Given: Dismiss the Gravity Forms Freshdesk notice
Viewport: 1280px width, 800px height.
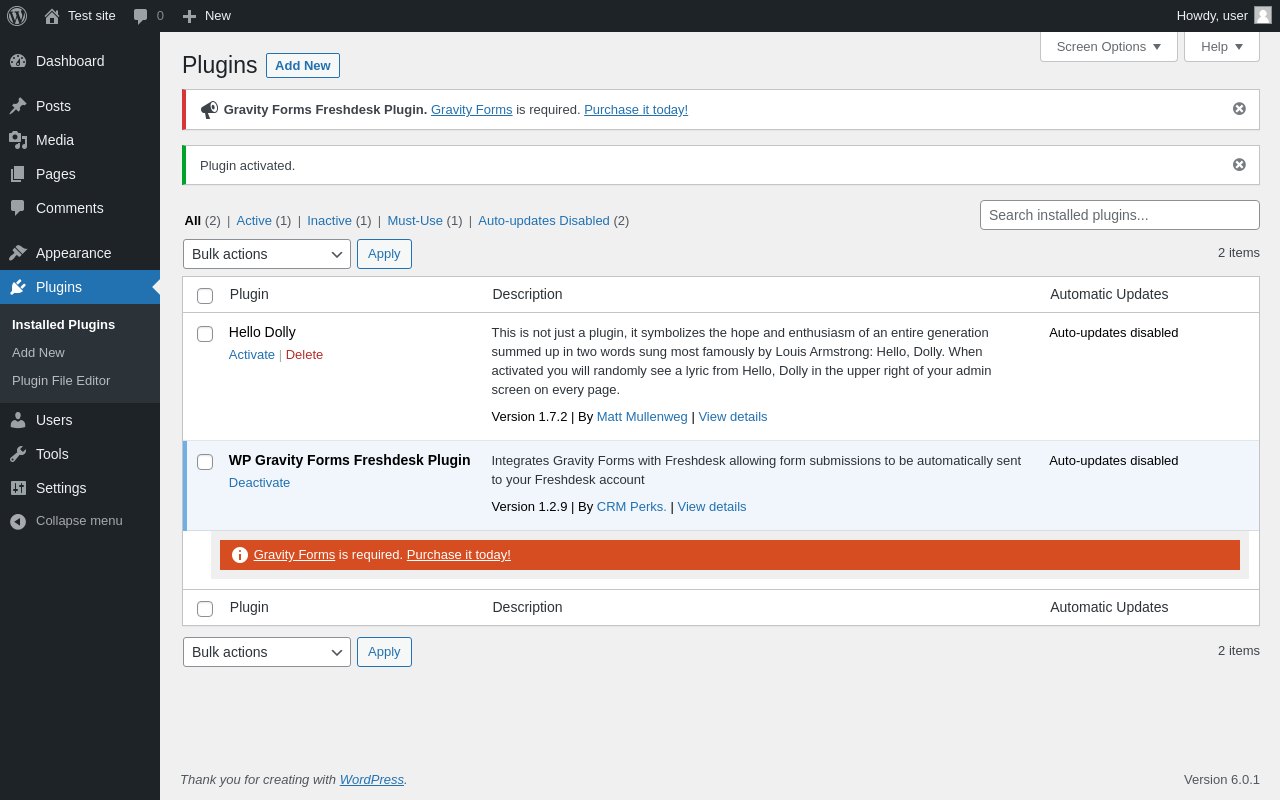Looking at the screenshot, I should [x=1239, y=109].
